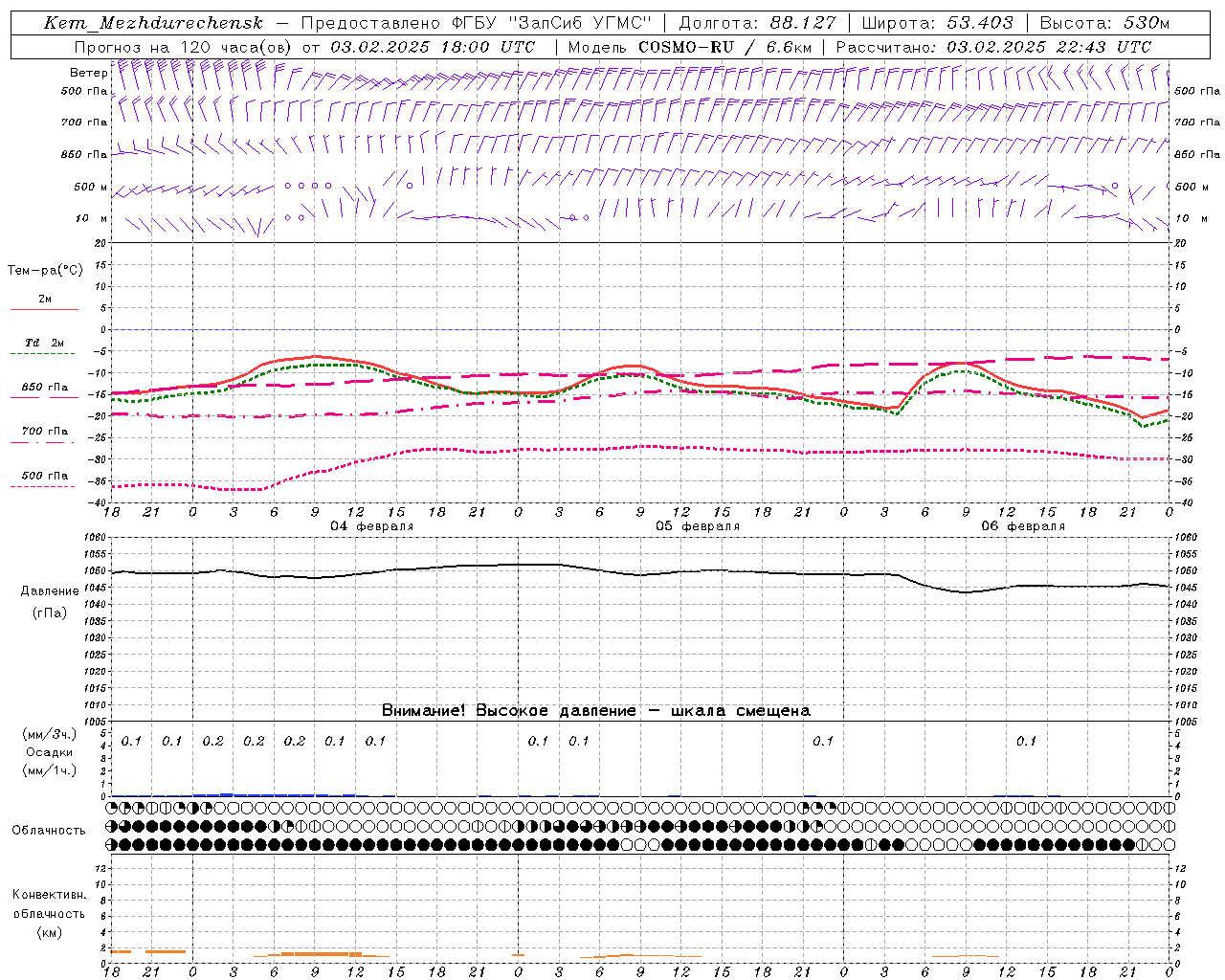Image resolution: width=1225 pixels, height=980 pixels.
Task: Click the Kem_Mezhdurechensk station title
Action: [153, 23]
